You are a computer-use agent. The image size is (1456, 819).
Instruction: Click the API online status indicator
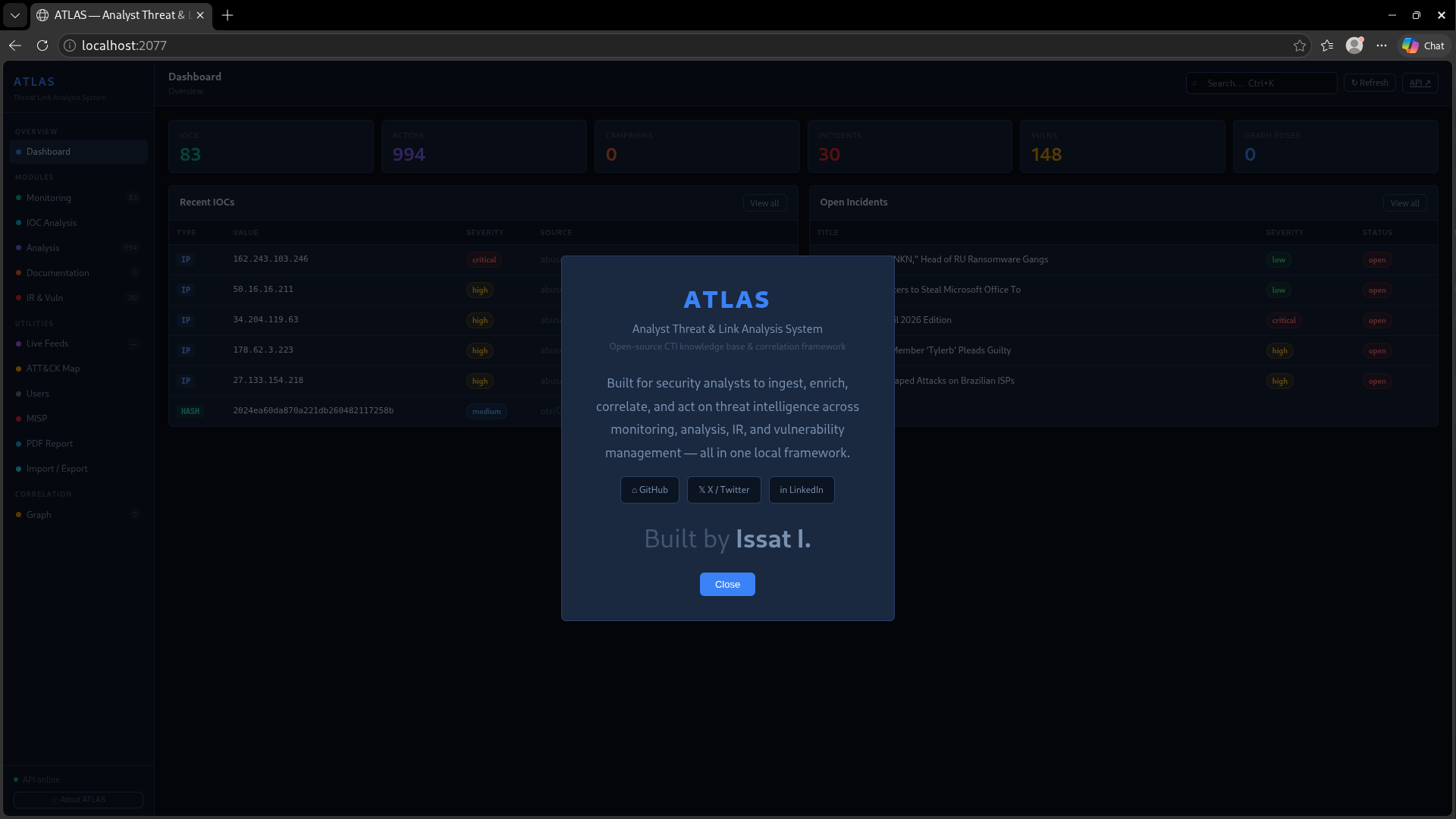click(x=36, y=780)
